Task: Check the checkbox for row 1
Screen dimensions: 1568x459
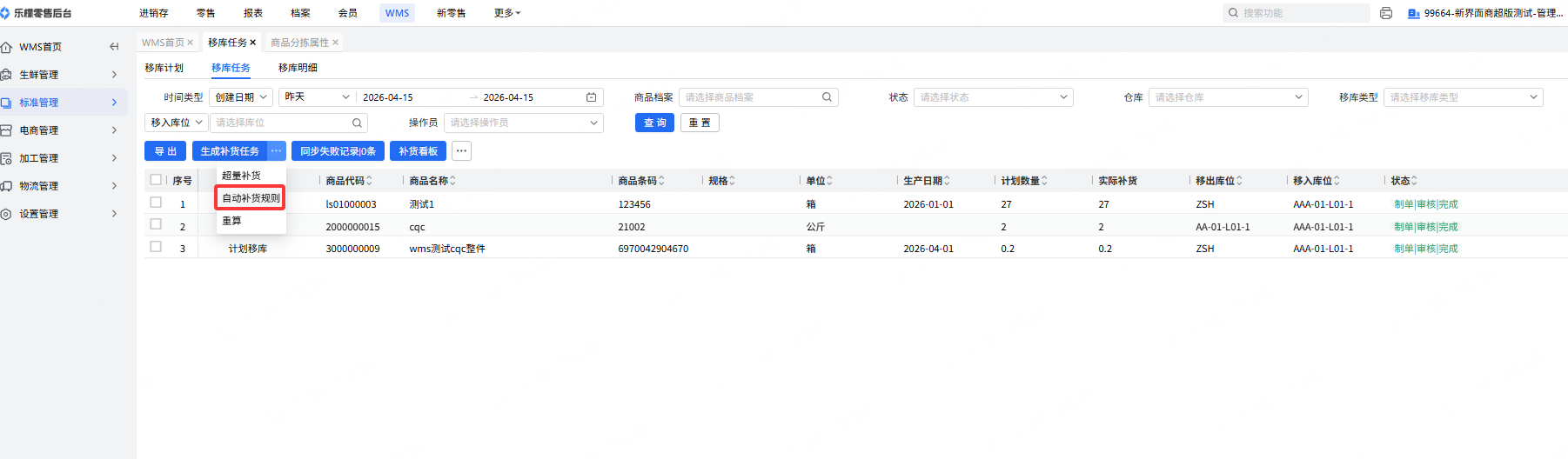Action: (156, 203)
